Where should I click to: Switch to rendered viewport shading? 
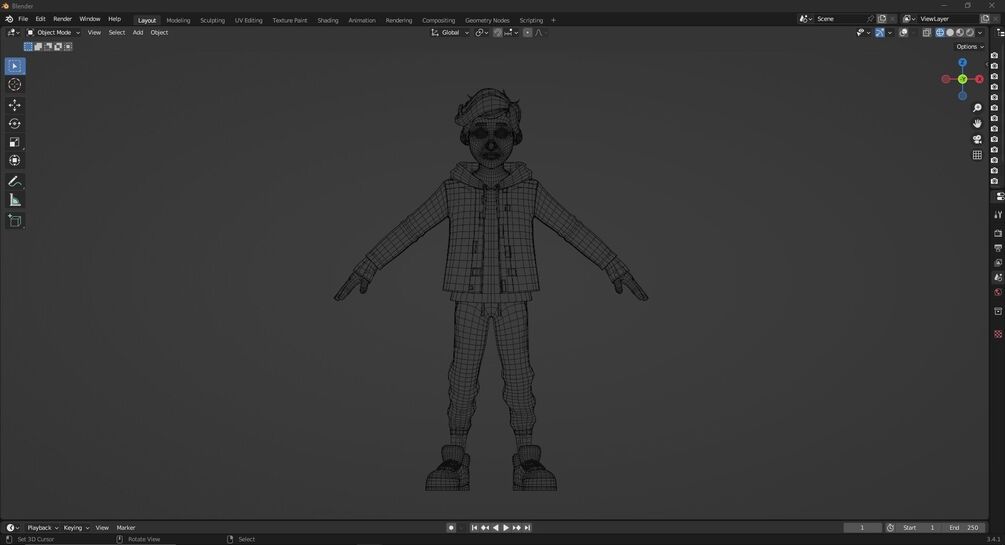pyautogui.click(x=970, y=33)
